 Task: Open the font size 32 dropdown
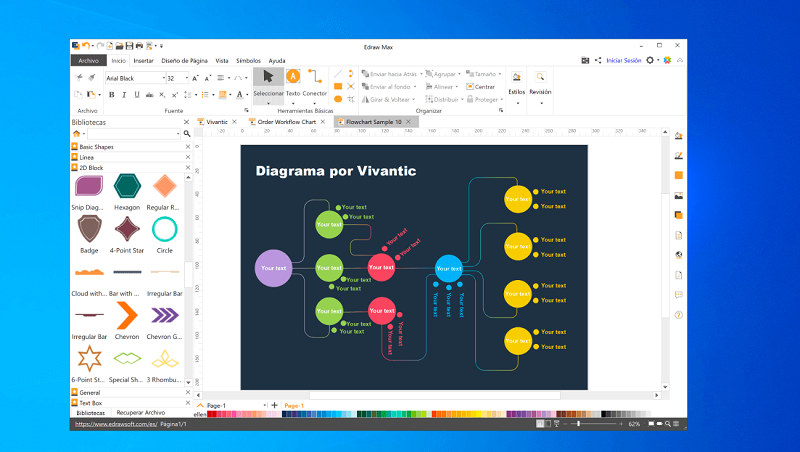186,78
